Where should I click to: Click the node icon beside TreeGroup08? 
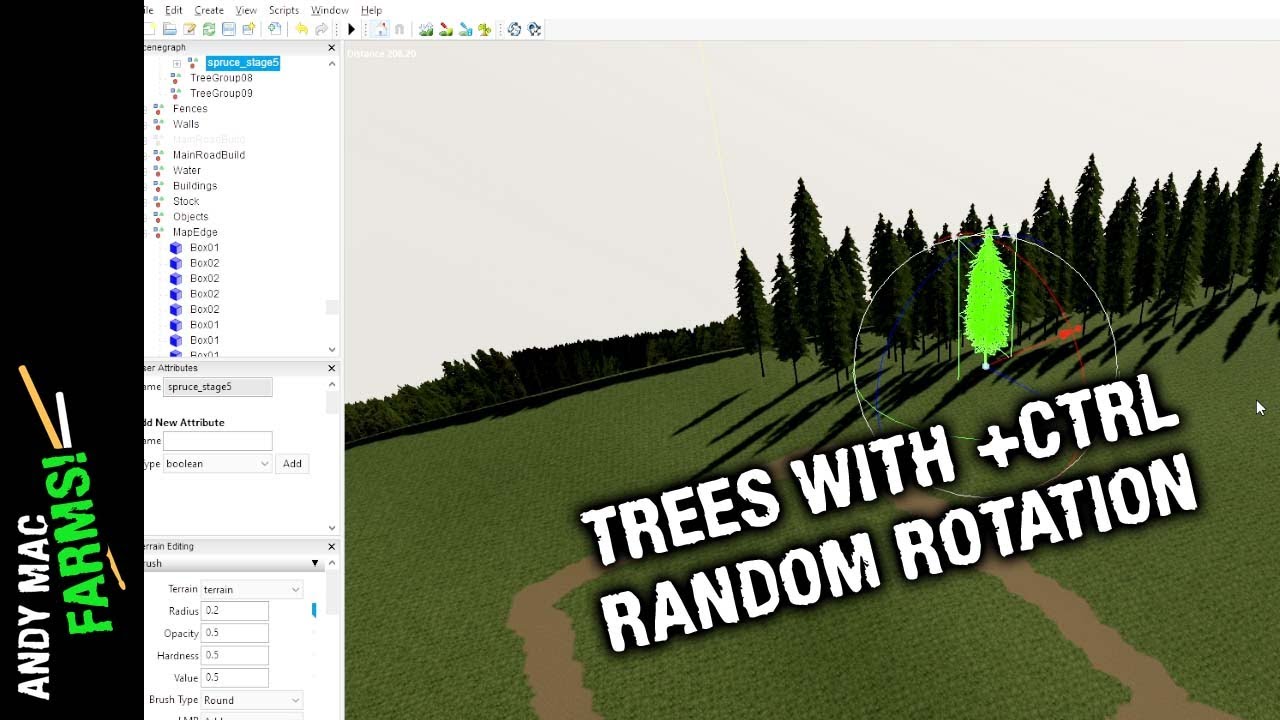tap(176, 78)
